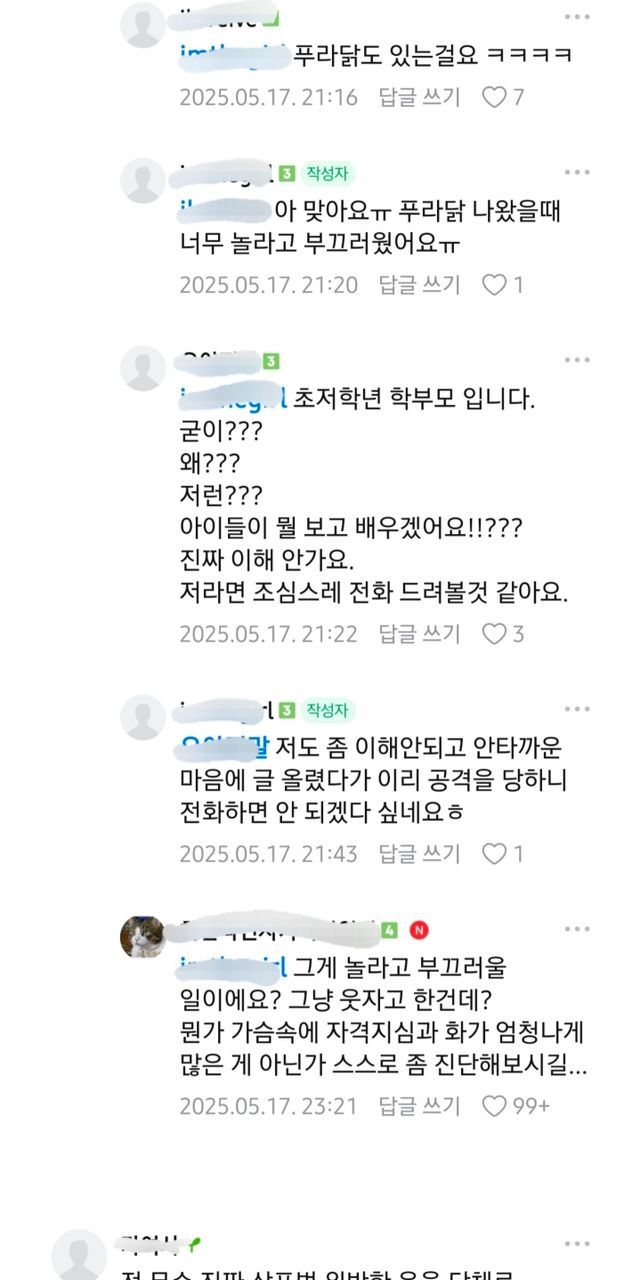
Task: Open more options for the 21:22 comment
Action: tap(577, 360)
